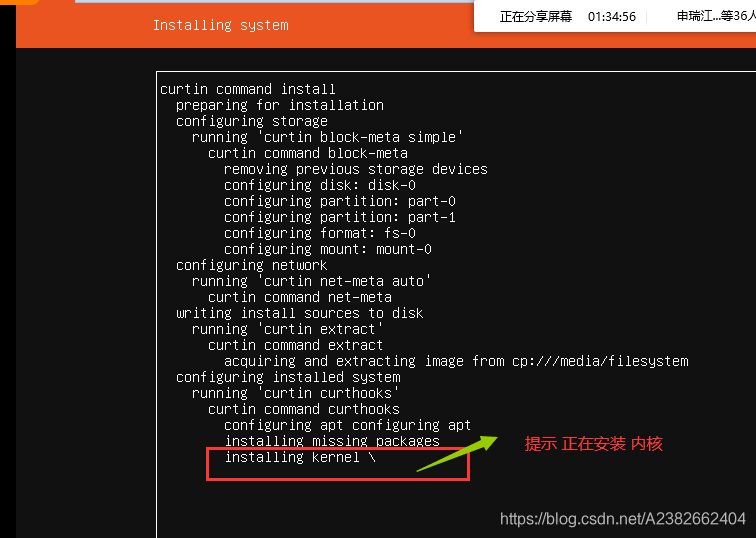Click the line running 'curtin net-meta auto'
756x538 pixels.
(311, 281)
